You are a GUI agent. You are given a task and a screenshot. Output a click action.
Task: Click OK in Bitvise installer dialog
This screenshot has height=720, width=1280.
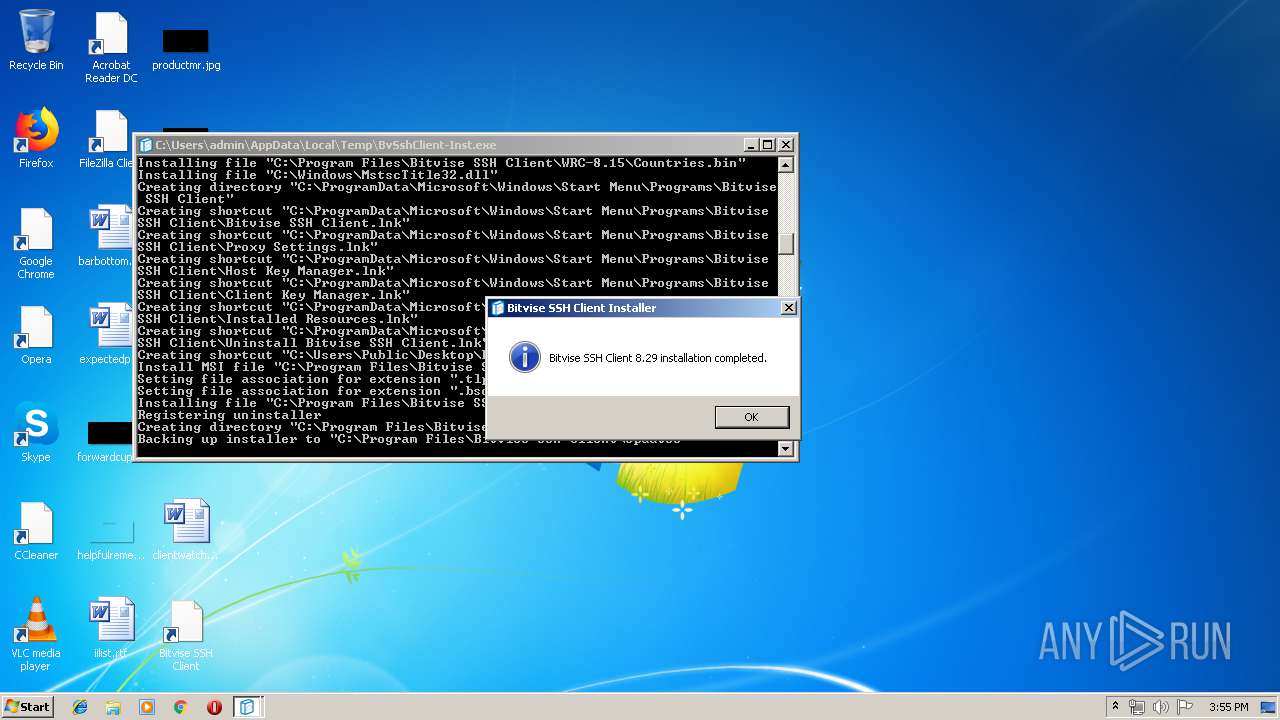click(752, 417)
